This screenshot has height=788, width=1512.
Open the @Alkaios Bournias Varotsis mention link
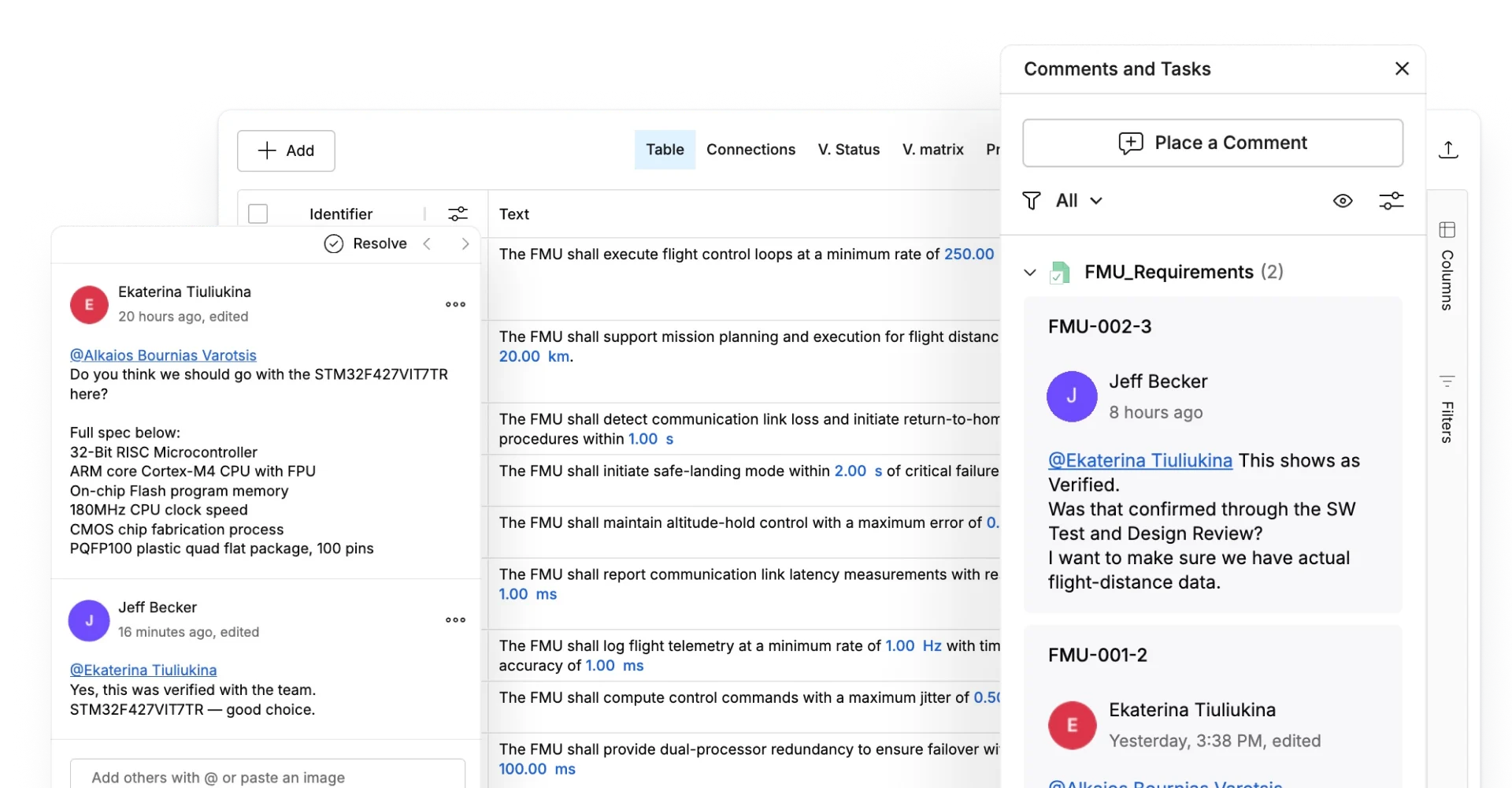point(163,355)
